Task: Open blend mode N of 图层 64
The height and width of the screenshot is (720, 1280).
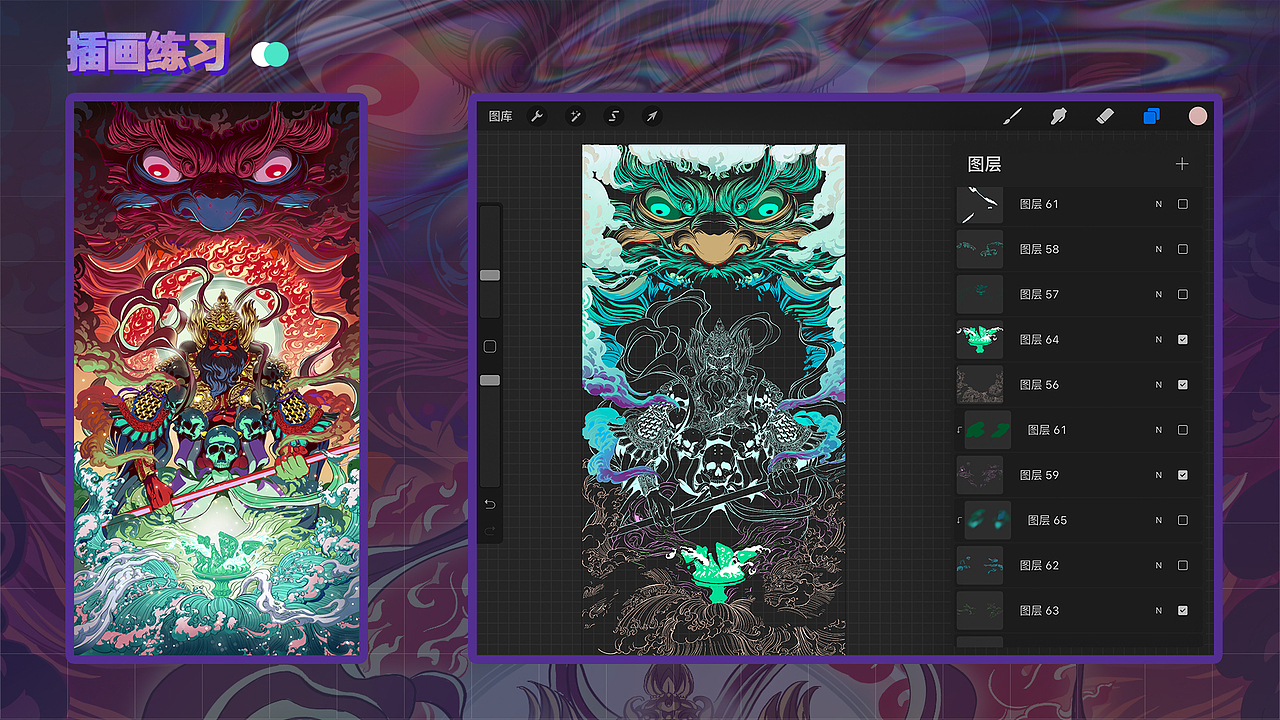Action: point(1159,340)
